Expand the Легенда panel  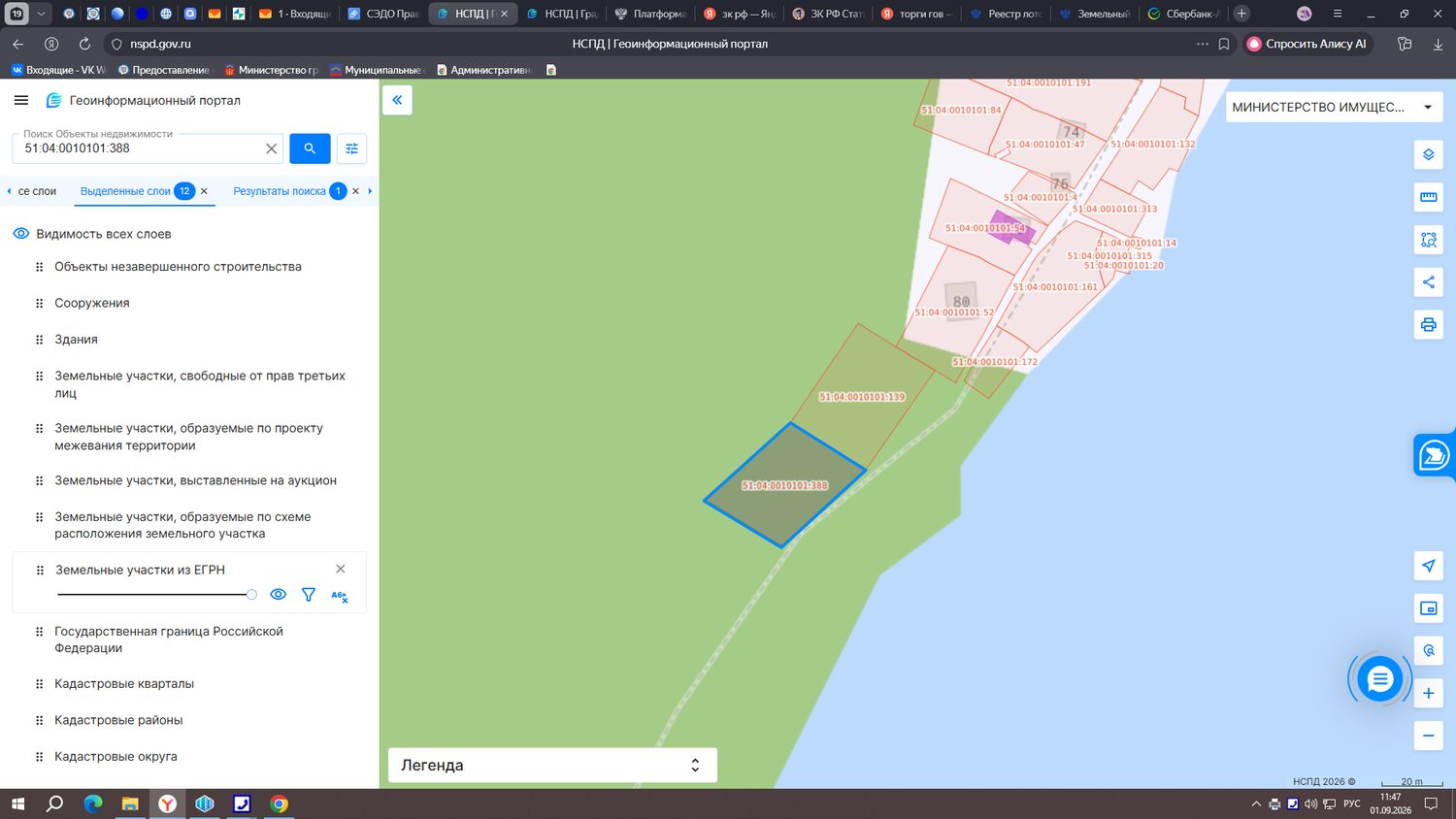(x=552, y=765)
